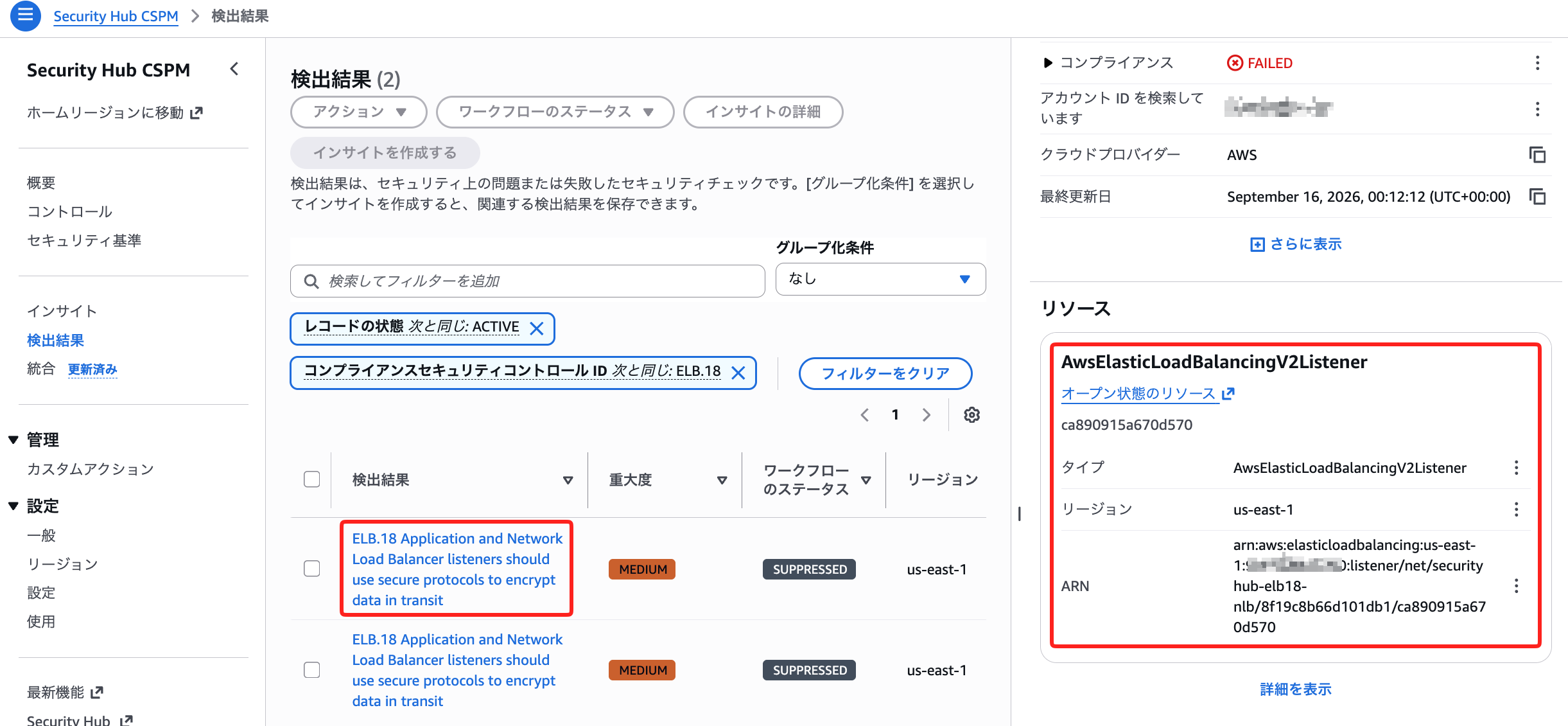Open インサイト in the sidebar
Screen dimensions: 1568x726
(x=62, y=312)
